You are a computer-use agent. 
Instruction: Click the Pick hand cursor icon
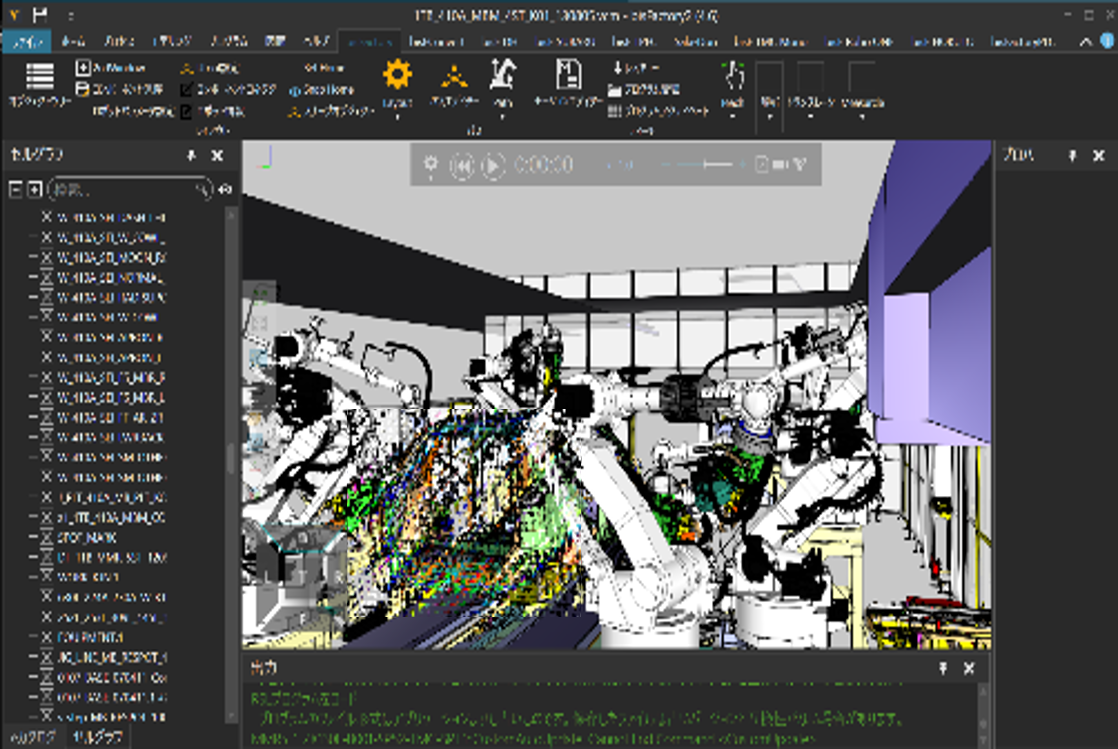733,76
